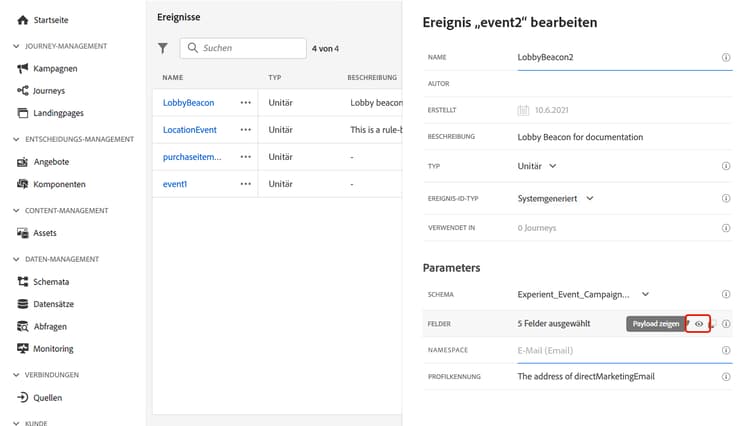Image resolution: width=750 pixels, height=426 pixels.
Task: Collapse the Daten-Management section
Action: (x=16, y=259)
